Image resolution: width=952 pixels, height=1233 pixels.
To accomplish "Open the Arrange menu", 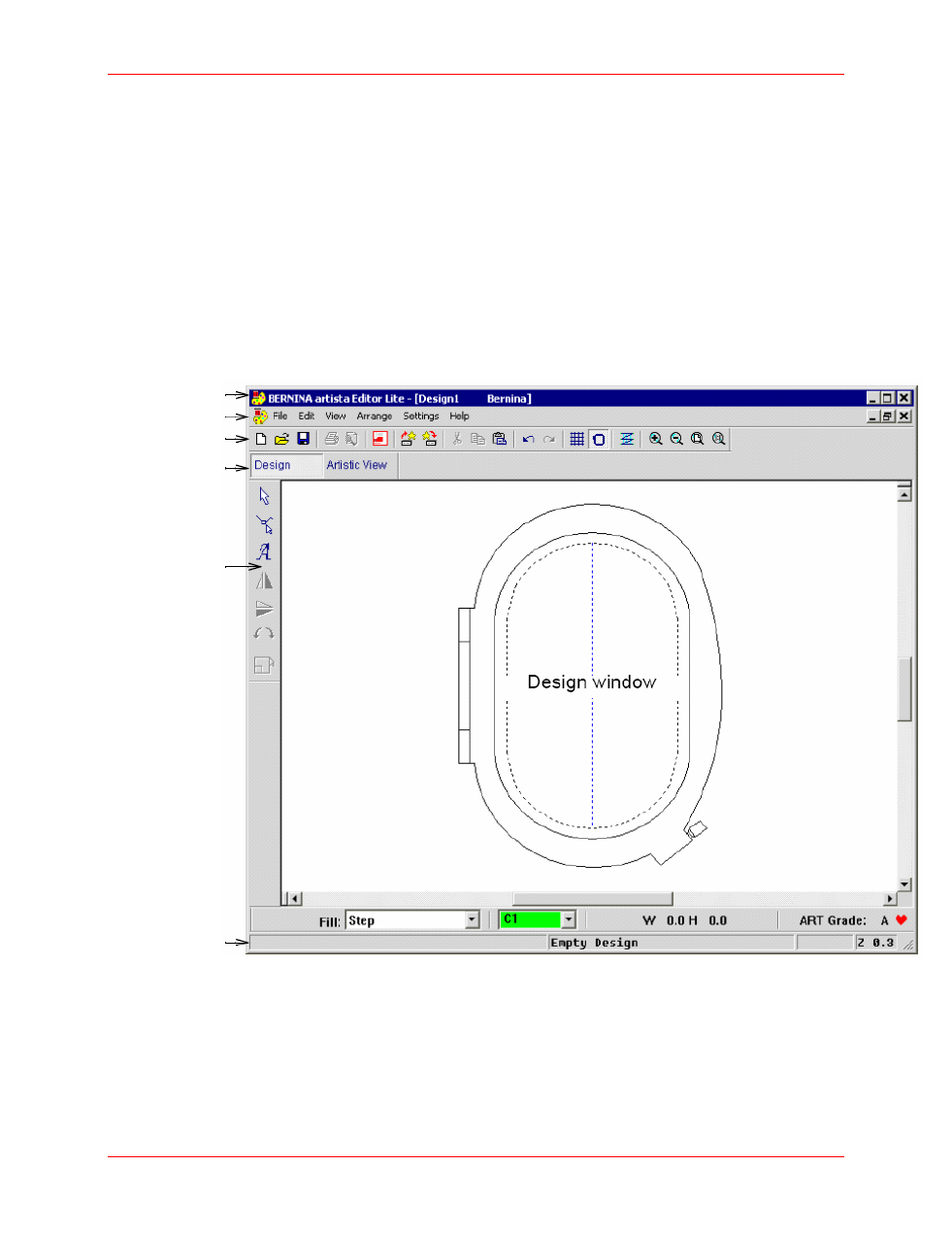I will pyautogui.click(x=375, y=416).
